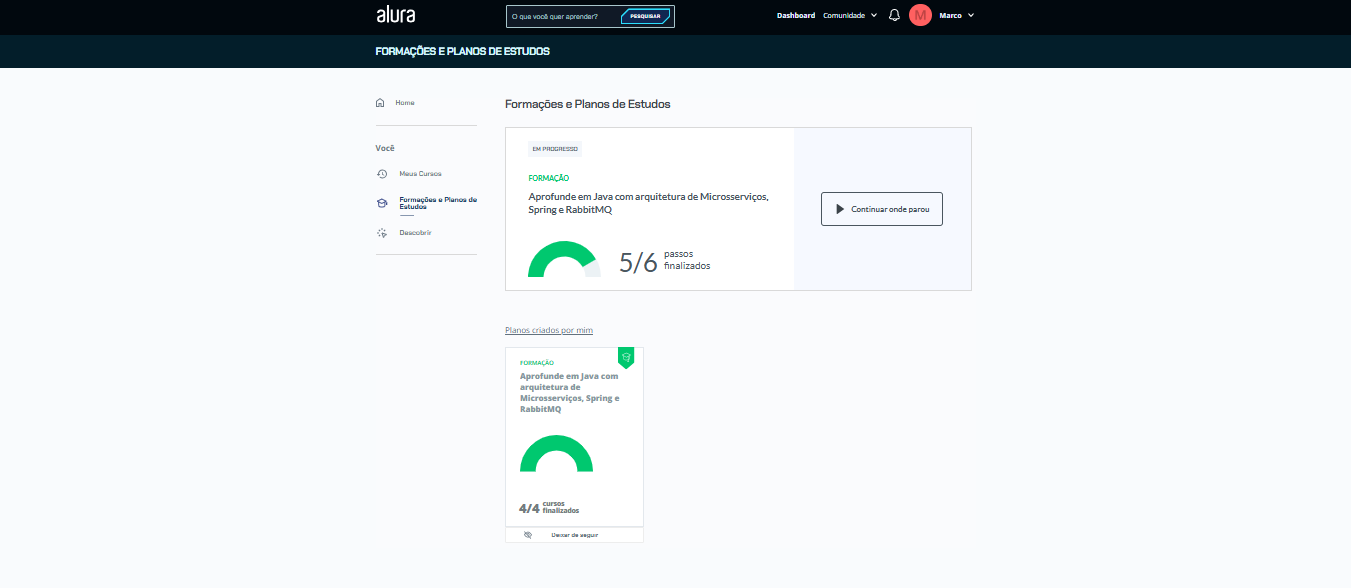Go to Home in the sidebar

tap(405, 102)
